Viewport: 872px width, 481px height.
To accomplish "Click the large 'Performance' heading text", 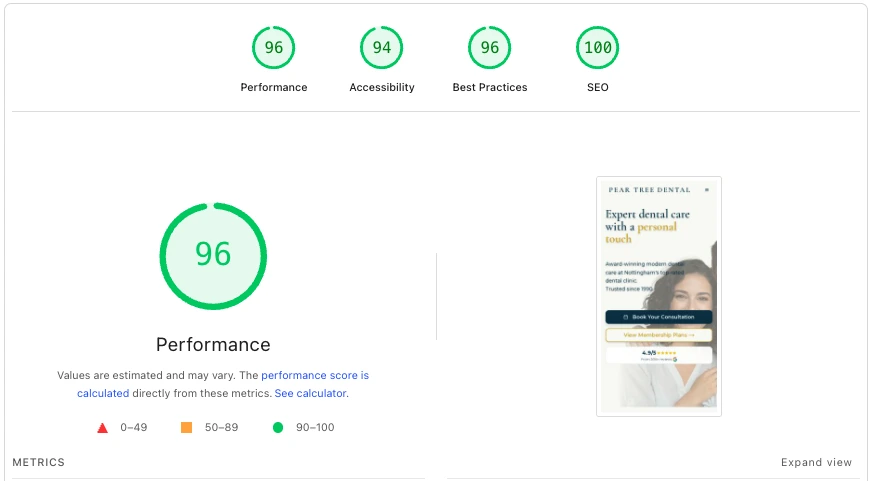I will [213, 345].
